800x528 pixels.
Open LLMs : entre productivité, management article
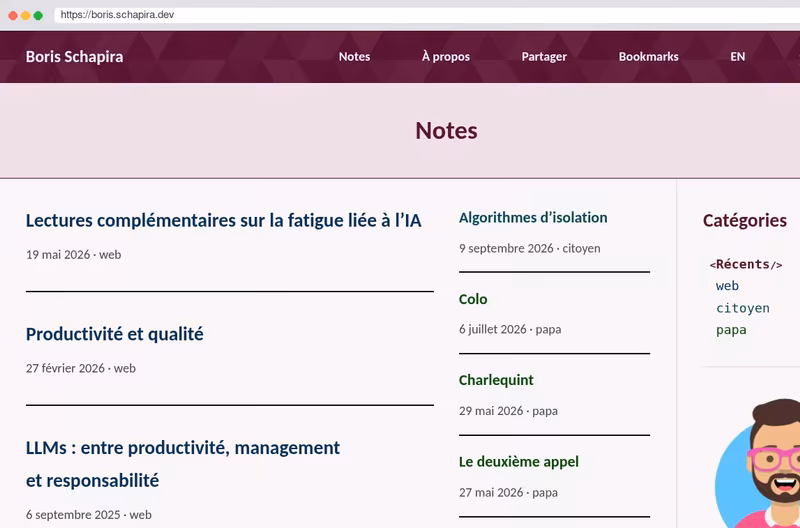click(x=183, y=464)
